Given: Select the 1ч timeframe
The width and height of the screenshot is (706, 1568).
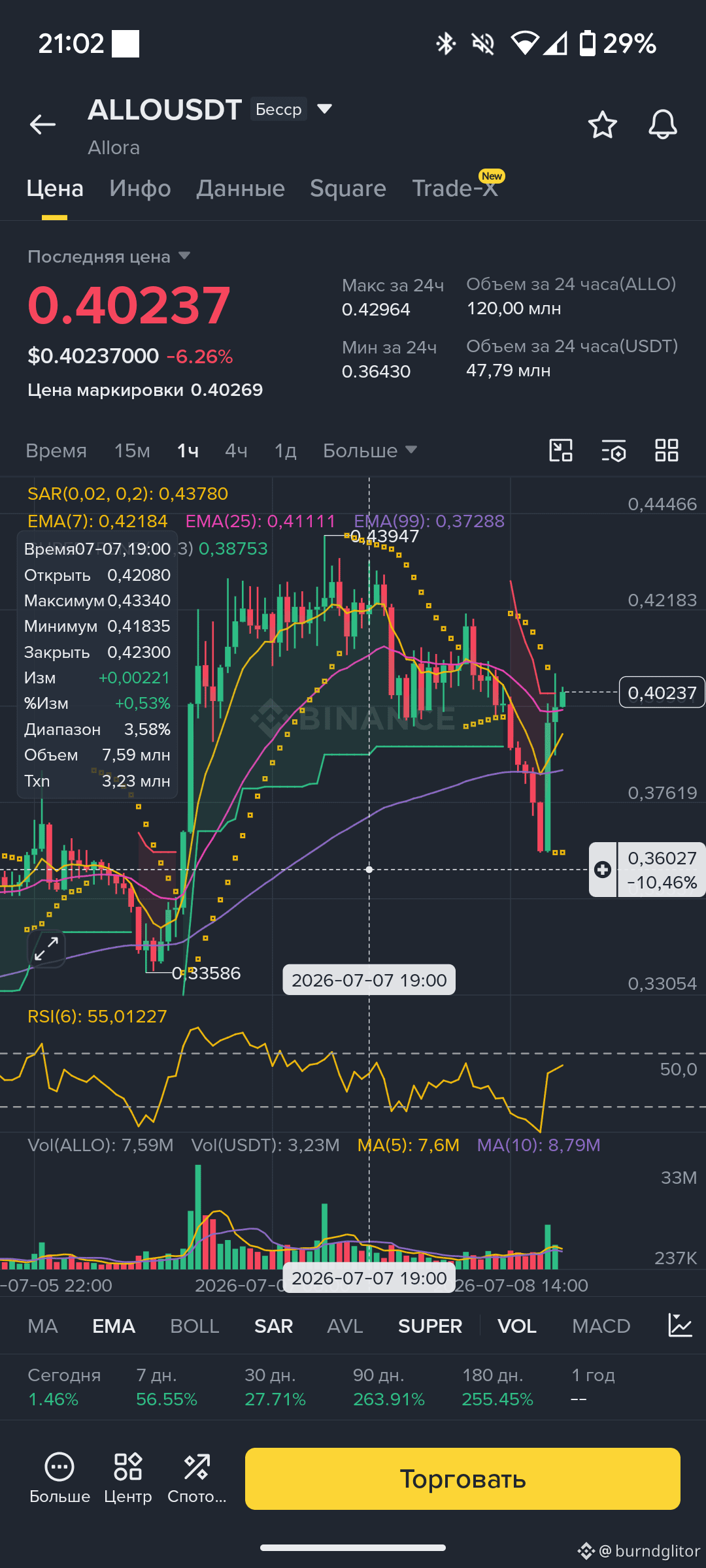Looking at the screenshot, I should (188, 450).
